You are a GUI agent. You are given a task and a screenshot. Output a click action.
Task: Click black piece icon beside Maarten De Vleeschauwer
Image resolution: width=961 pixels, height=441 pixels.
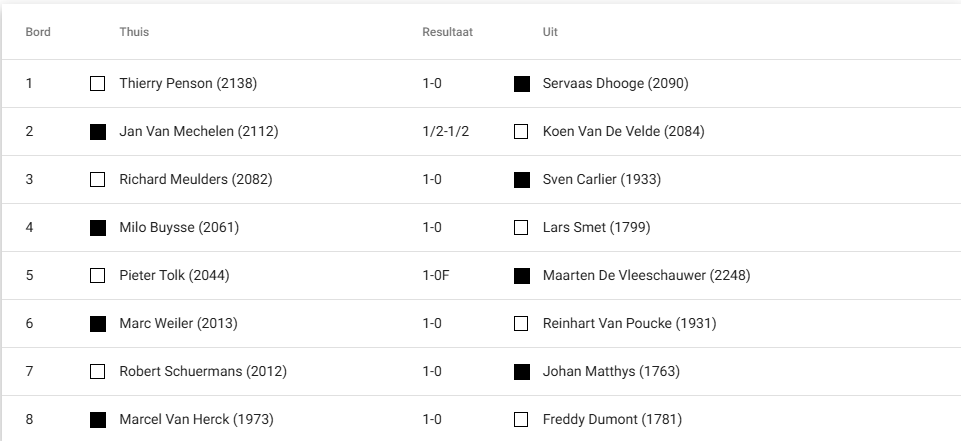(521, 276)
